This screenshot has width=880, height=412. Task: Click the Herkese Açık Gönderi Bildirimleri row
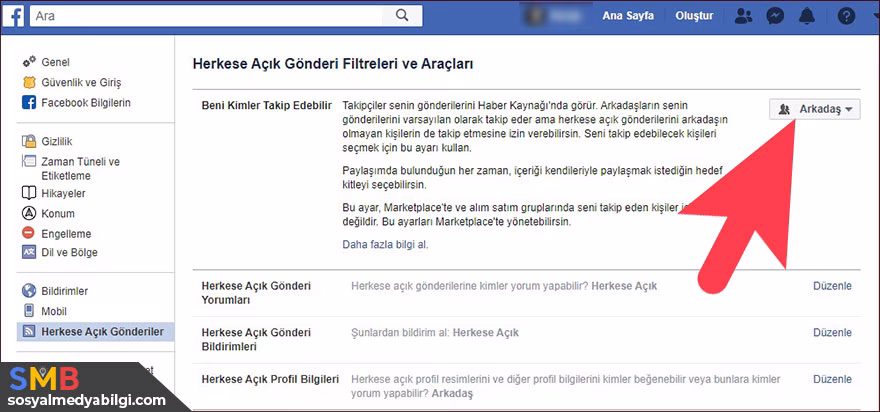[526, 339]
